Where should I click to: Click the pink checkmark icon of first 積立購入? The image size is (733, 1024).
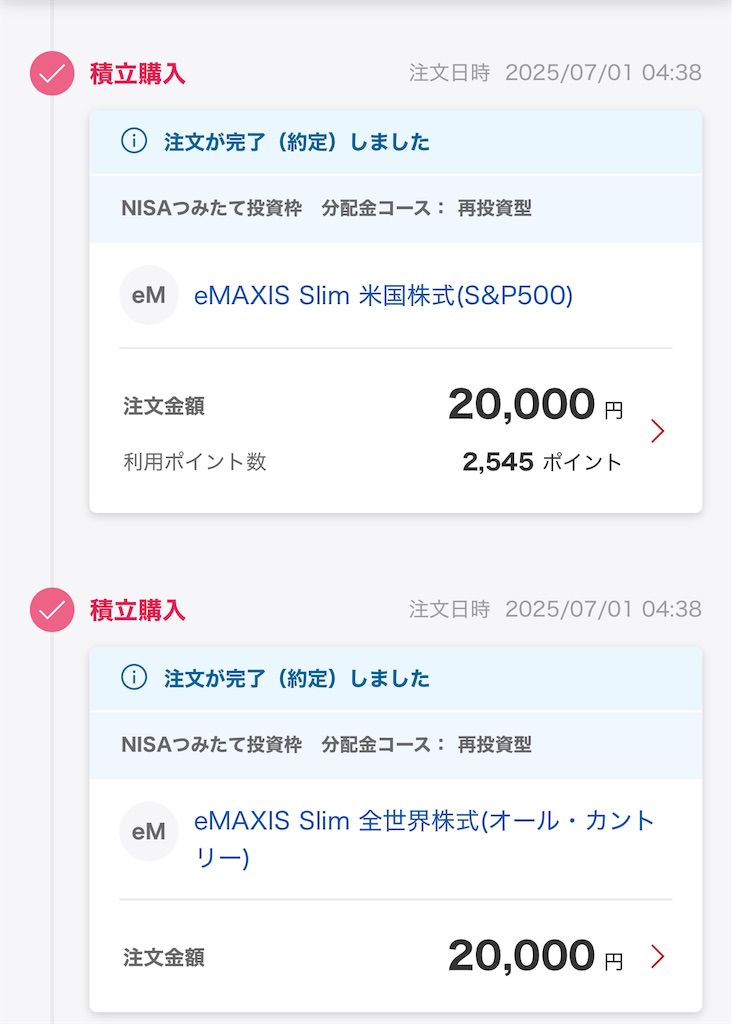pos(52,73)
